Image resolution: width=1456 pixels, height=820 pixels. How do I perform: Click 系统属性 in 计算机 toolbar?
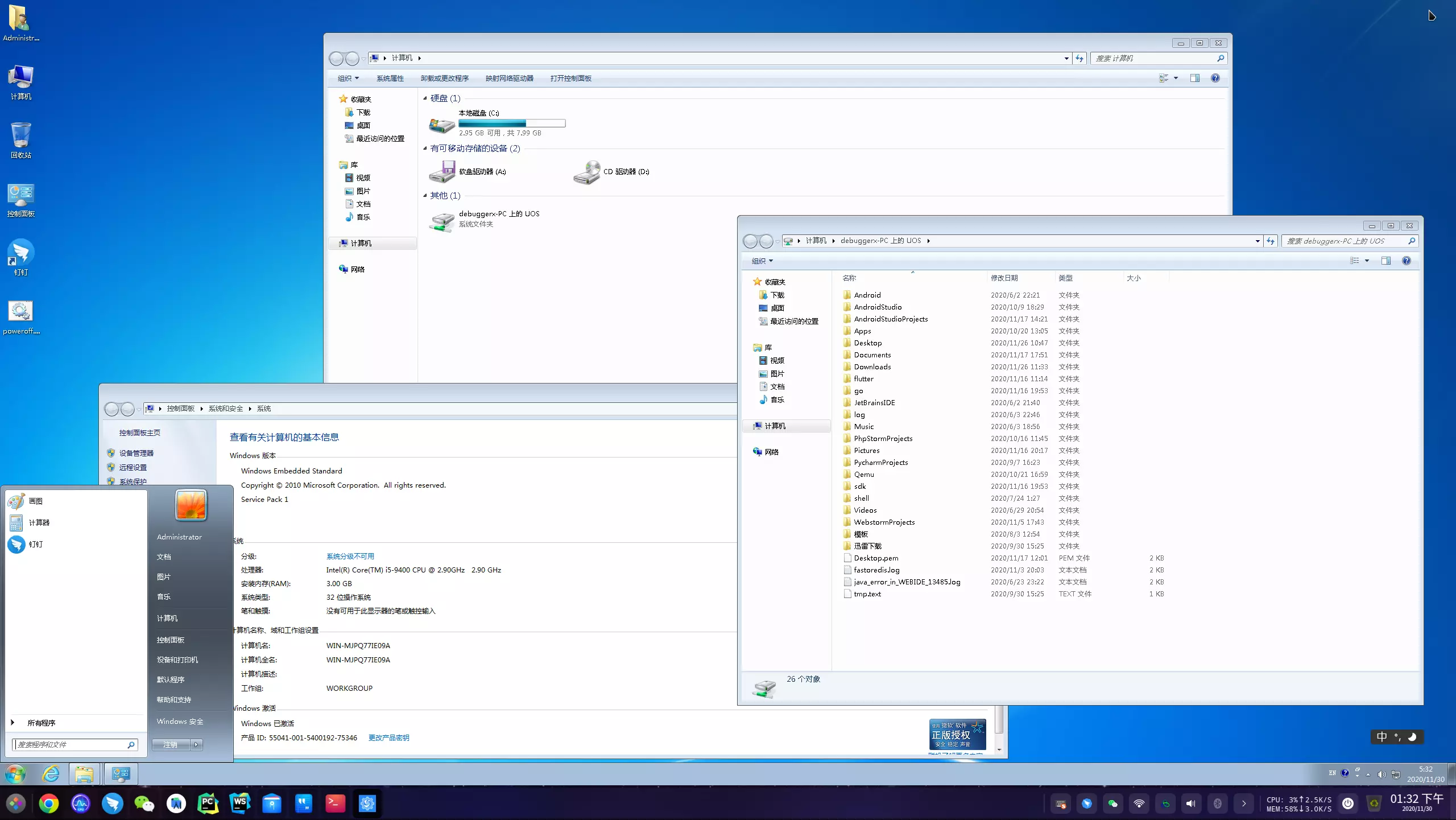click(390, 79)
